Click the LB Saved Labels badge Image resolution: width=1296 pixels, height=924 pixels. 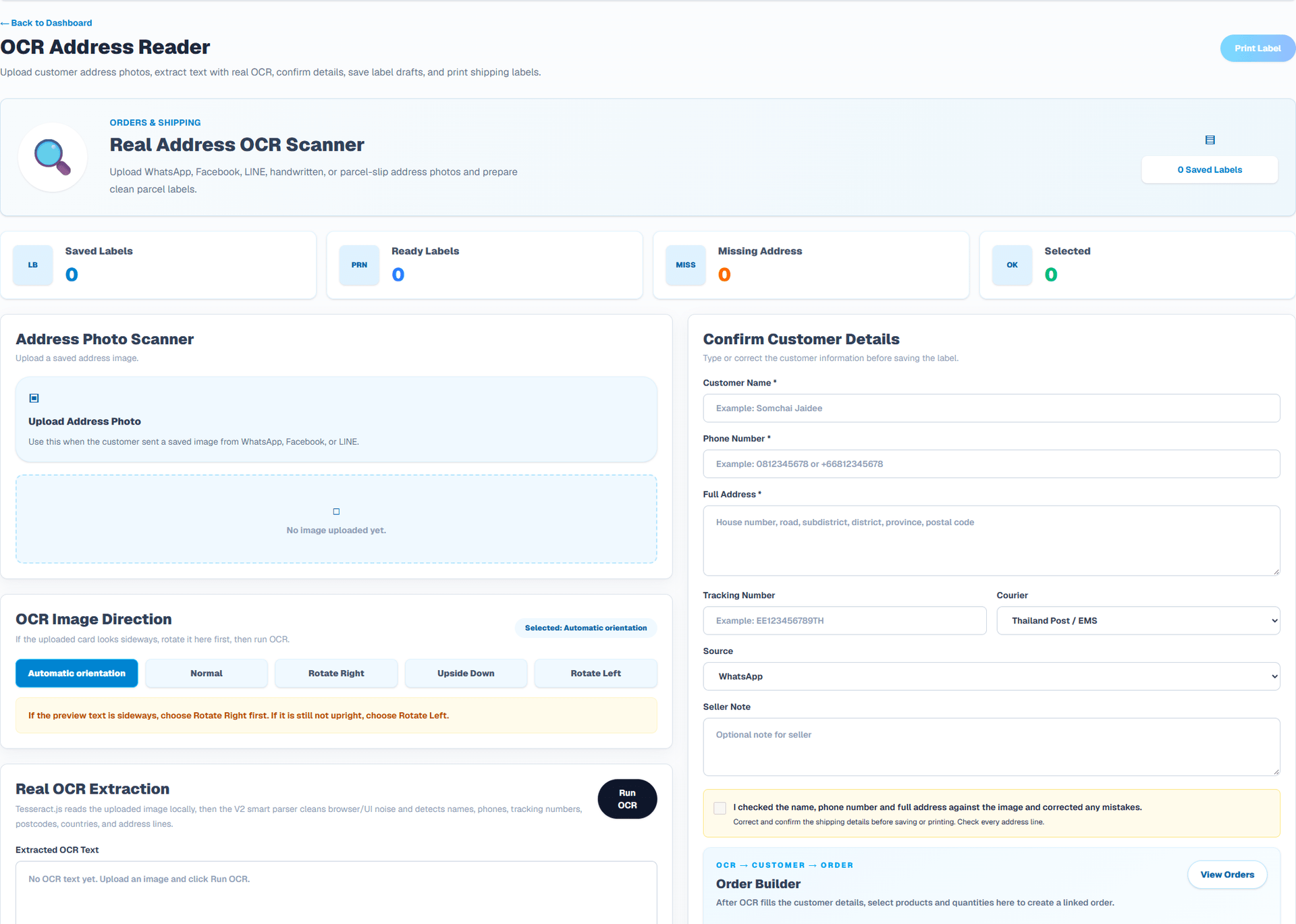pyautogui.click(x=33, y=265)
